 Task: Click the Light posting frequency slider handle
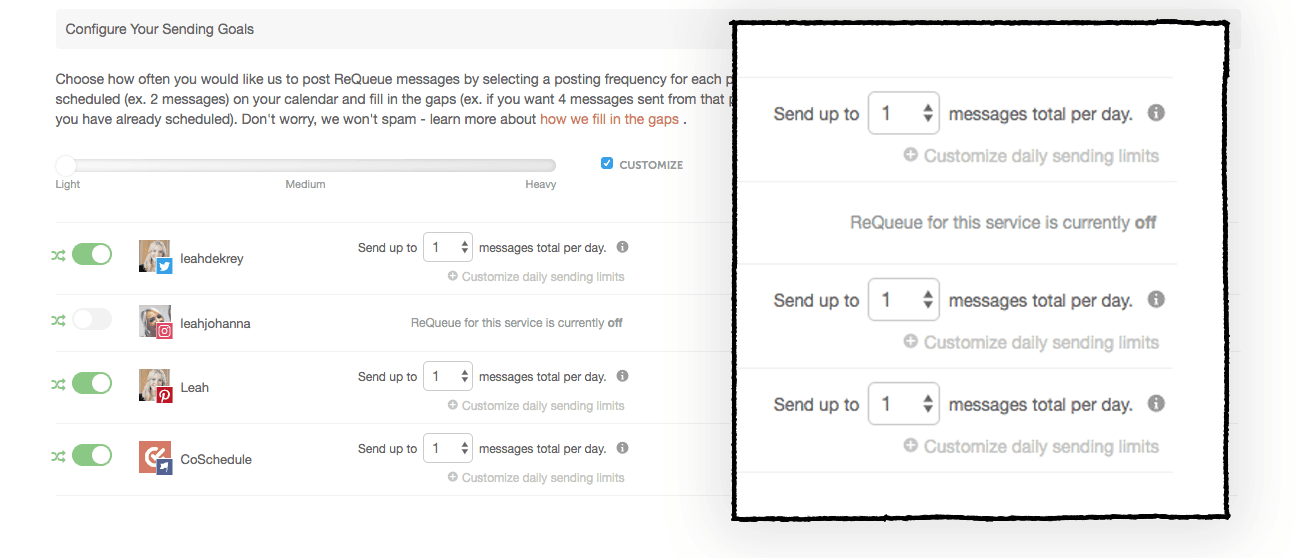[x=66, y=165]
